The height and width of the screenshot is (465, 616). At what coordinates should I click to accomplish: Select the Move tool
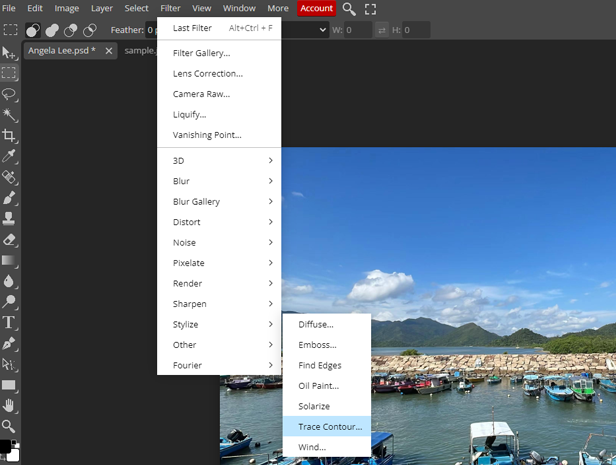9,52
